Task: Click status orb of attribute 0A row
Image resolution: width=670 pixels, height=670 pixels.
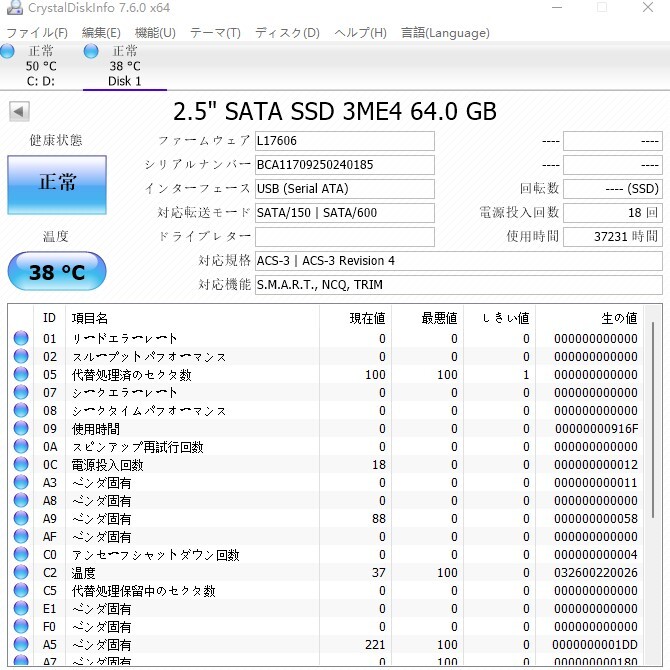Action: click(x=21, y=446)
